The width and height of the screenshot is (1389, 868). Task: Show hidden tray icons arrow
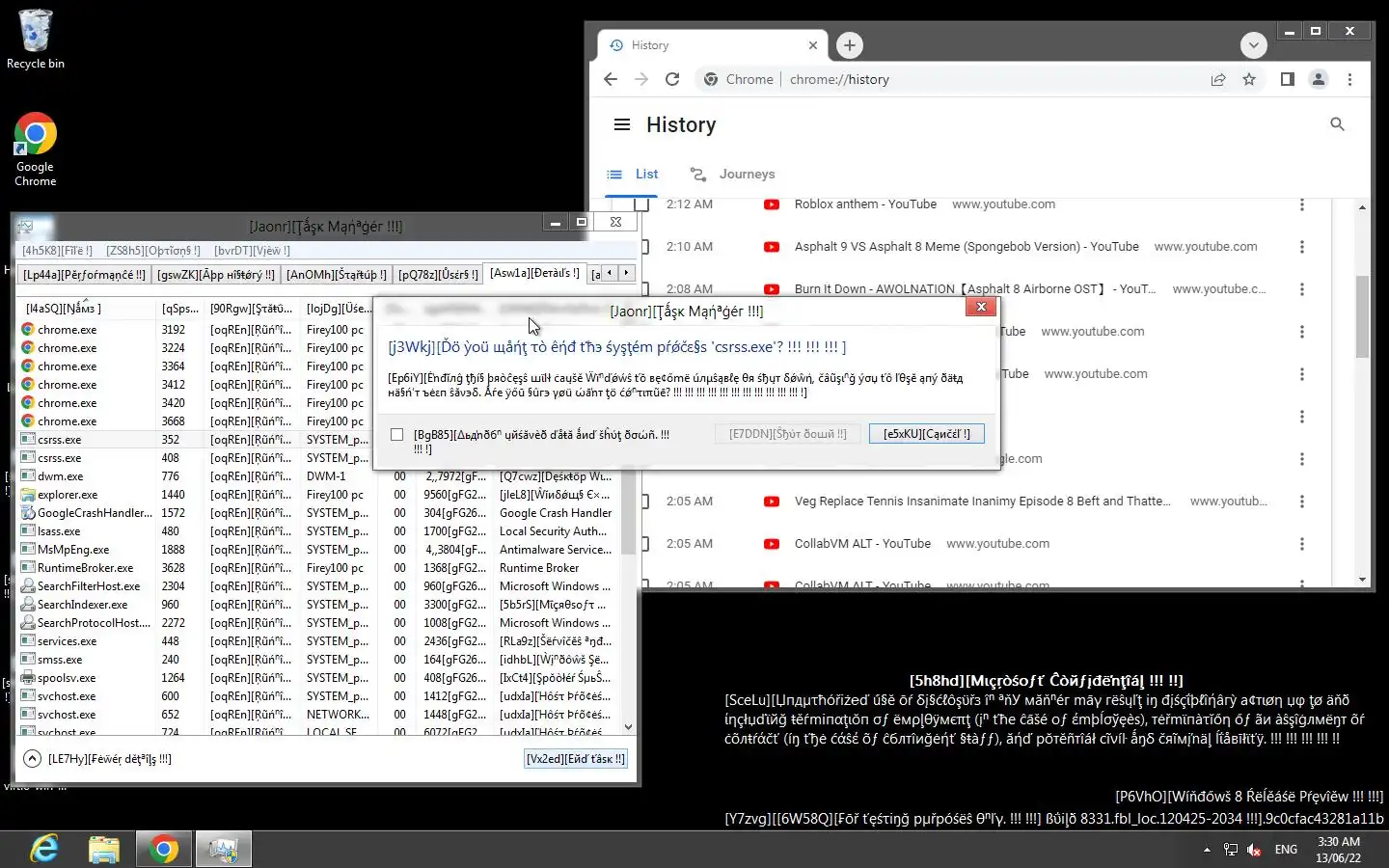tap(1207, 850)
